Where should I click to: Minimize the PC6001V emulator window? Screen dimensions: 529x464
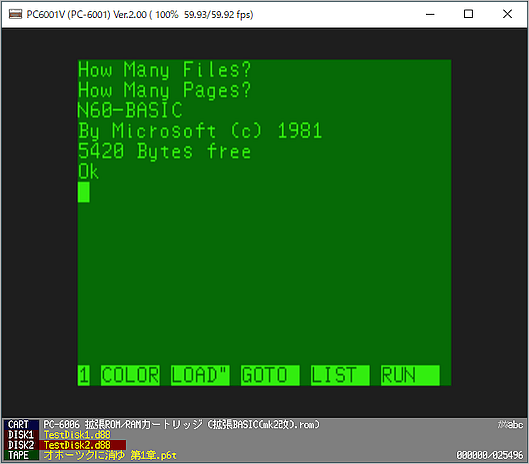(430, 14)
